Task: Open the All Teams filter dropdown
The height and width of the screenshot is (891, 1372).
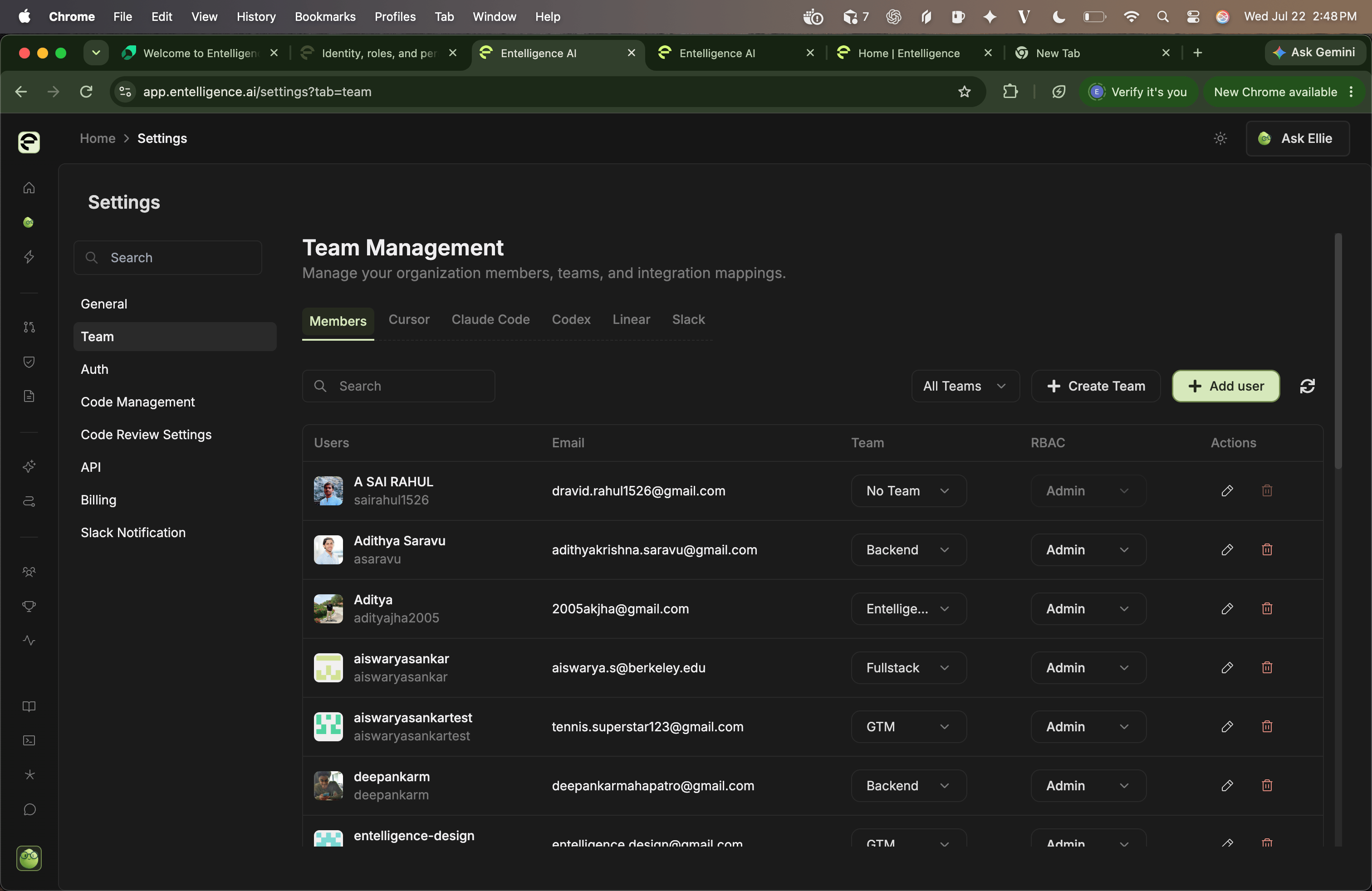Action: point(965,386)
